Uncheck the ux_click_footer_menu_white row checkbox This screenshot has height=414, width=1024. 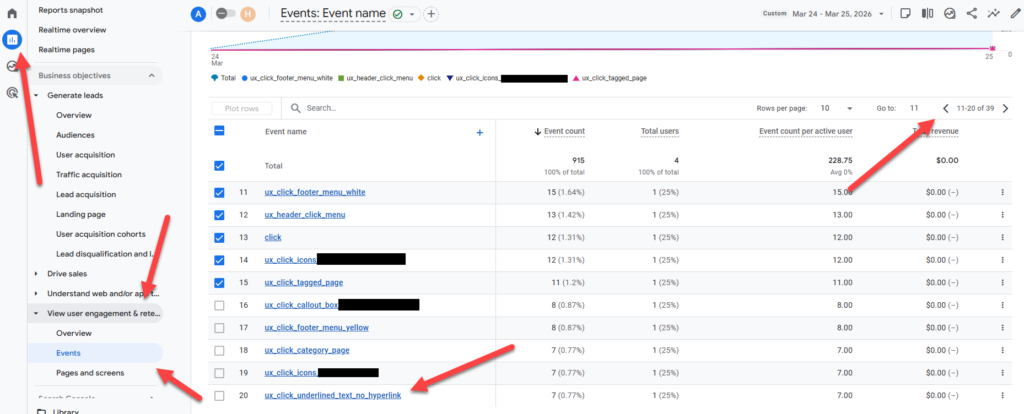coord(219,193)
